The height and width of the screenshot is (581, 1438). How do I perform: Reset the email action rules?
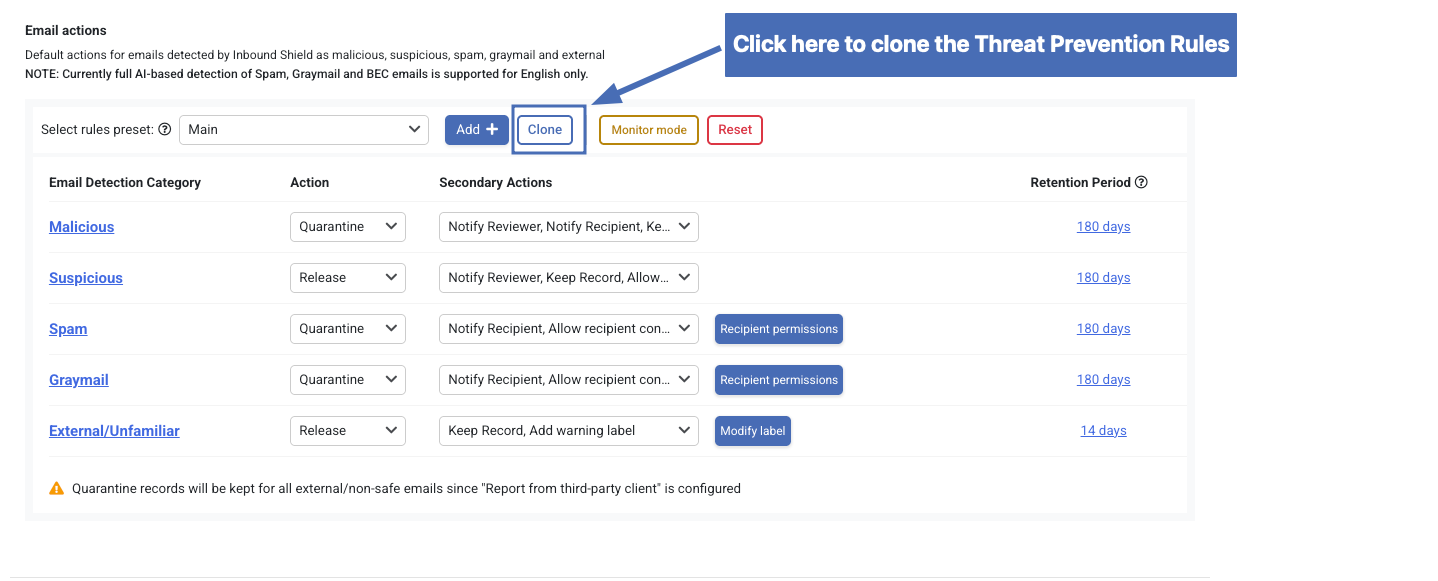tap(735, 130)
